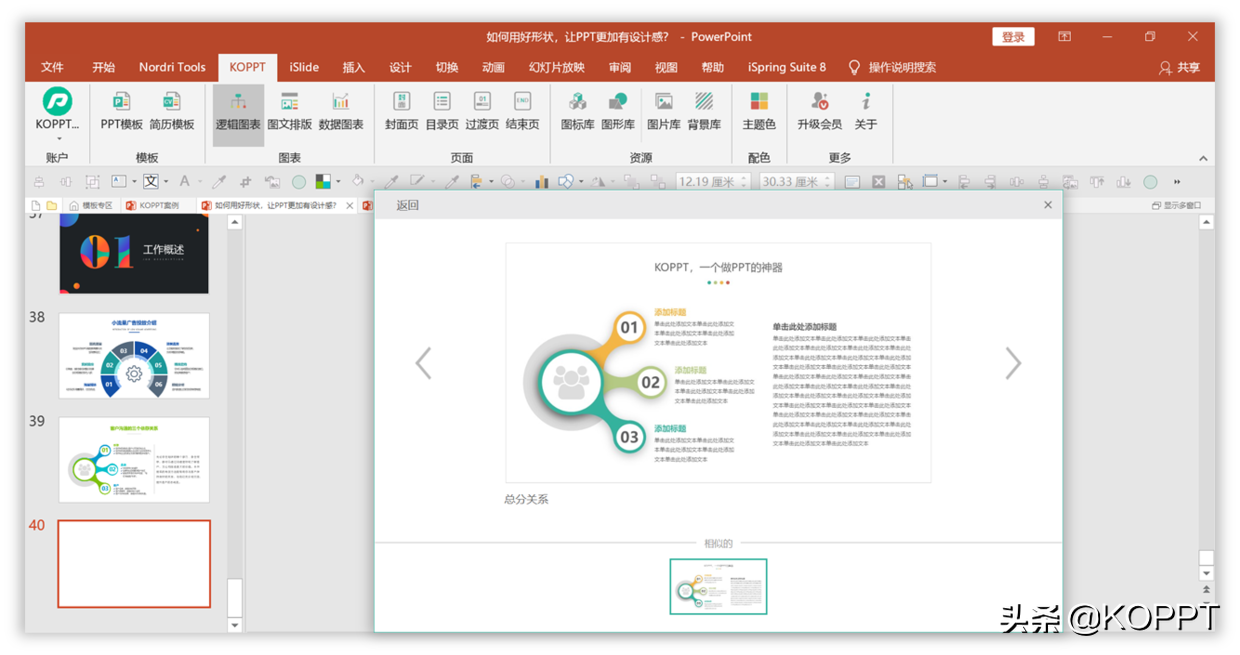Click the 共享 share button

1180,67
